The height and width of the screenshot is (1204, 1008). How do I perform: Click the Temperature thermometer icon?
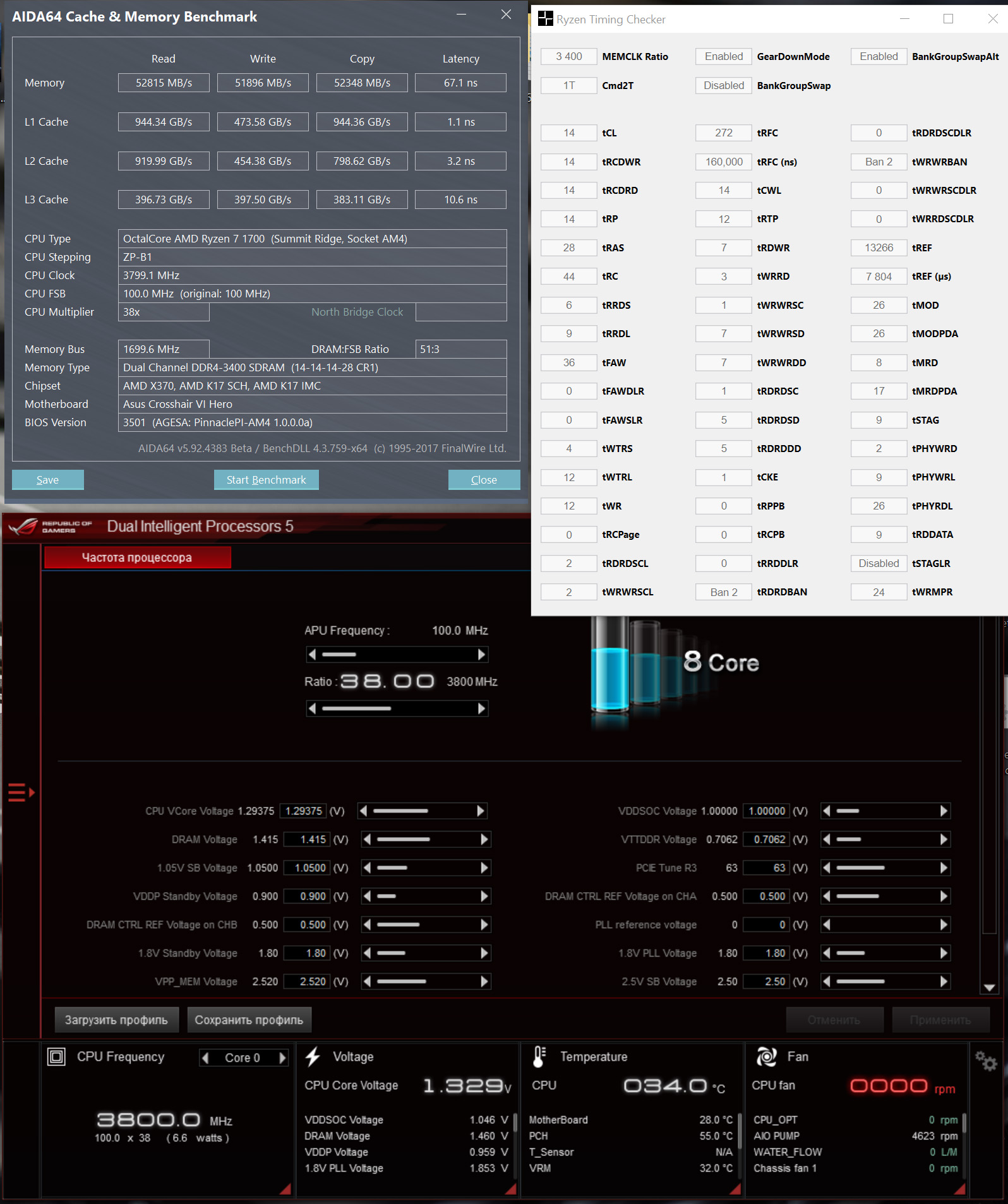[x=539, y=1056]
